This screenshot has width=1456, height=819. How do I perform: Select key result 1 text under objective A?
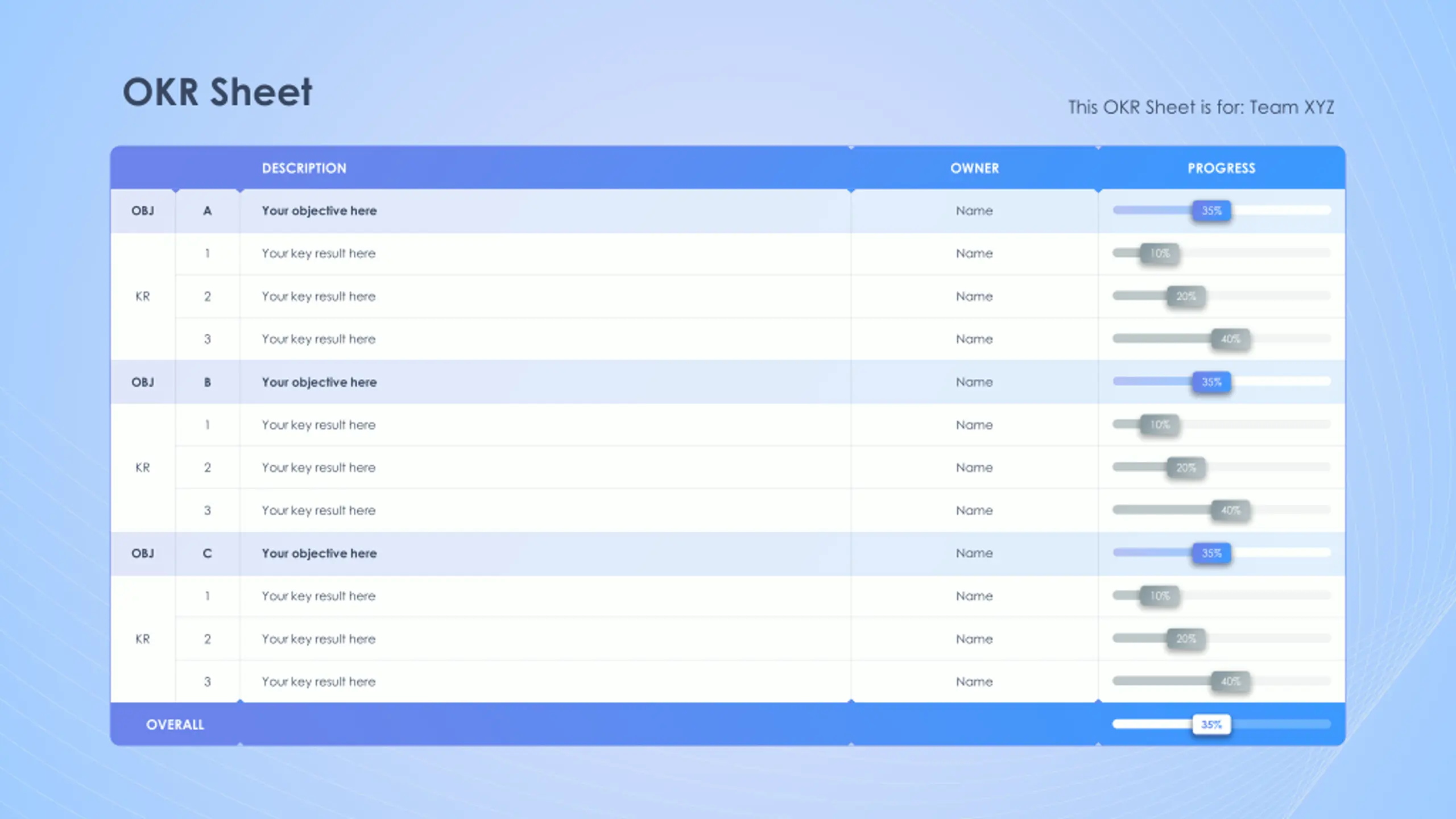318,254
